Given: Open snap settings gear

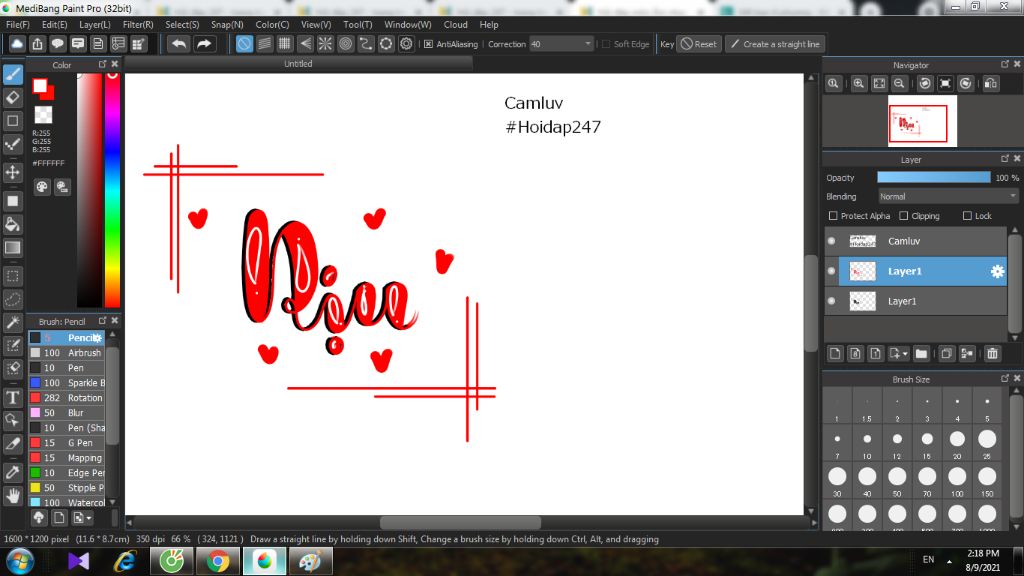Looking at the screenshot, I should pos(406,44).
